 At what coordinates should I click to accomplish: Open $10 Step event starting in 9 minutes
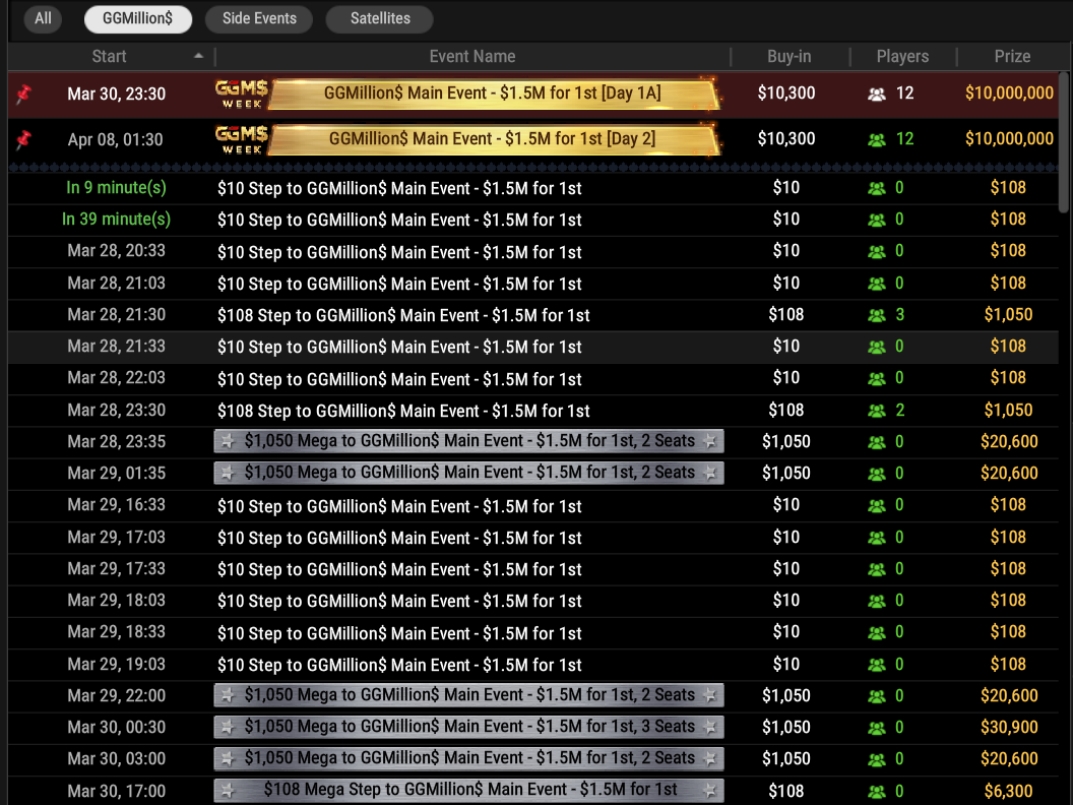tap(399, 188)
